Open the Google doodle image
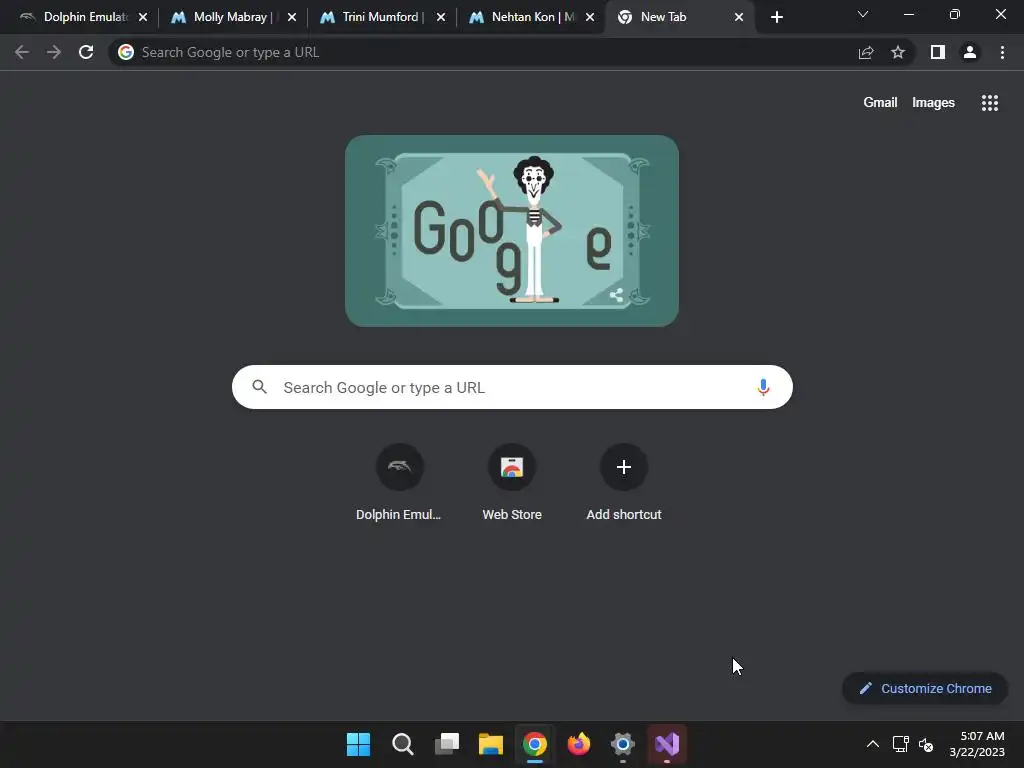Viewport: 1024px width, 768px height. [512, 231]
